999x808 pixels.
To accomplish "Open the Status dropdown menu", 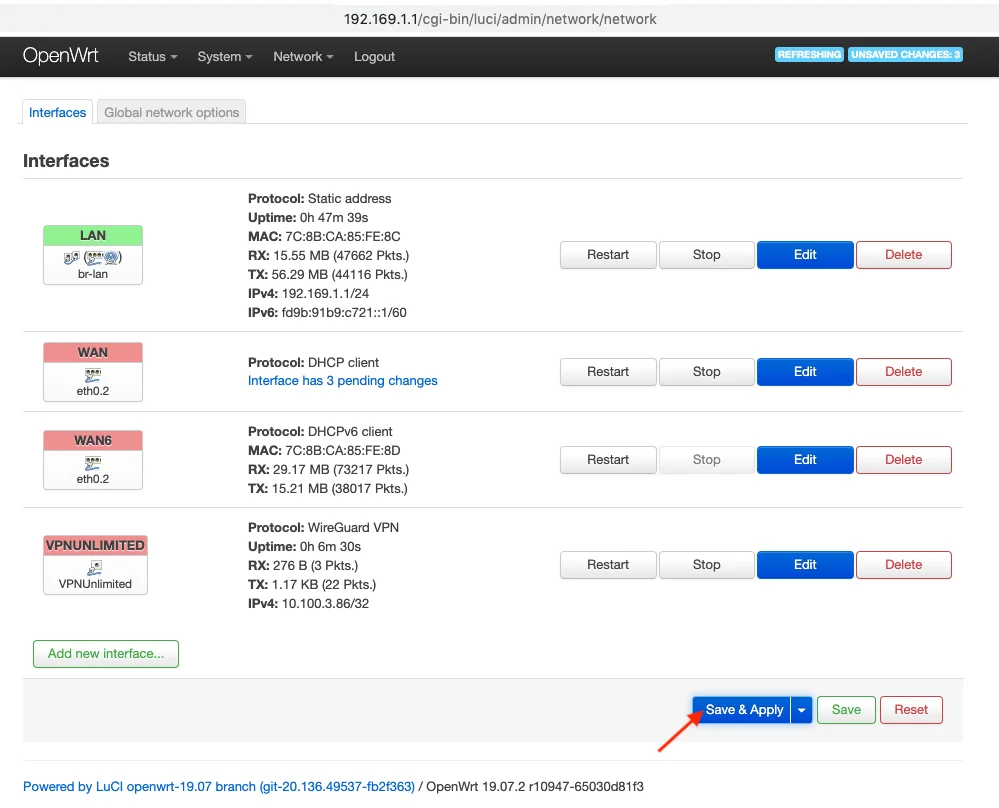I will click(152, 57).
